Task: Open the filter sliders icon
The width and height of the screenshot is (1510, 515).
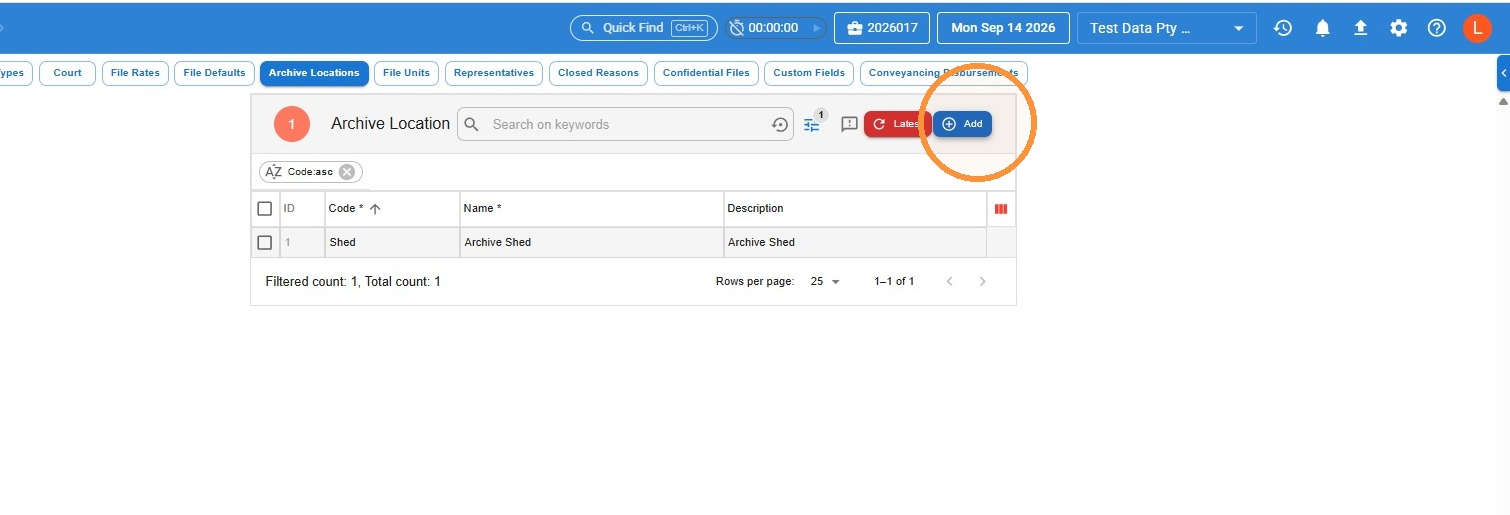Action: pyautogui.click(x=812, y=125)
